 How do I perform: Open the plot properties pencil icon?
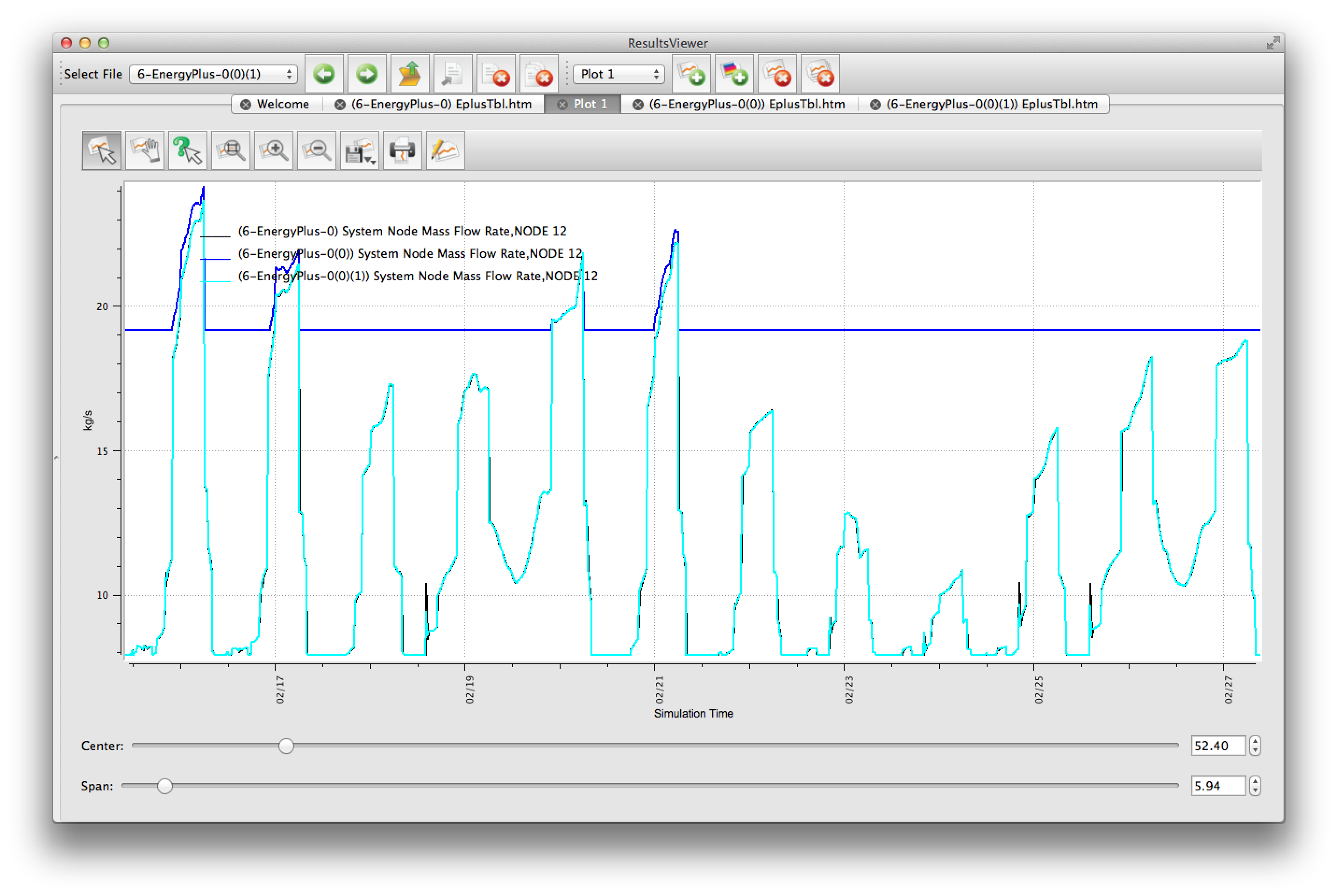click(x=445, y=150)
